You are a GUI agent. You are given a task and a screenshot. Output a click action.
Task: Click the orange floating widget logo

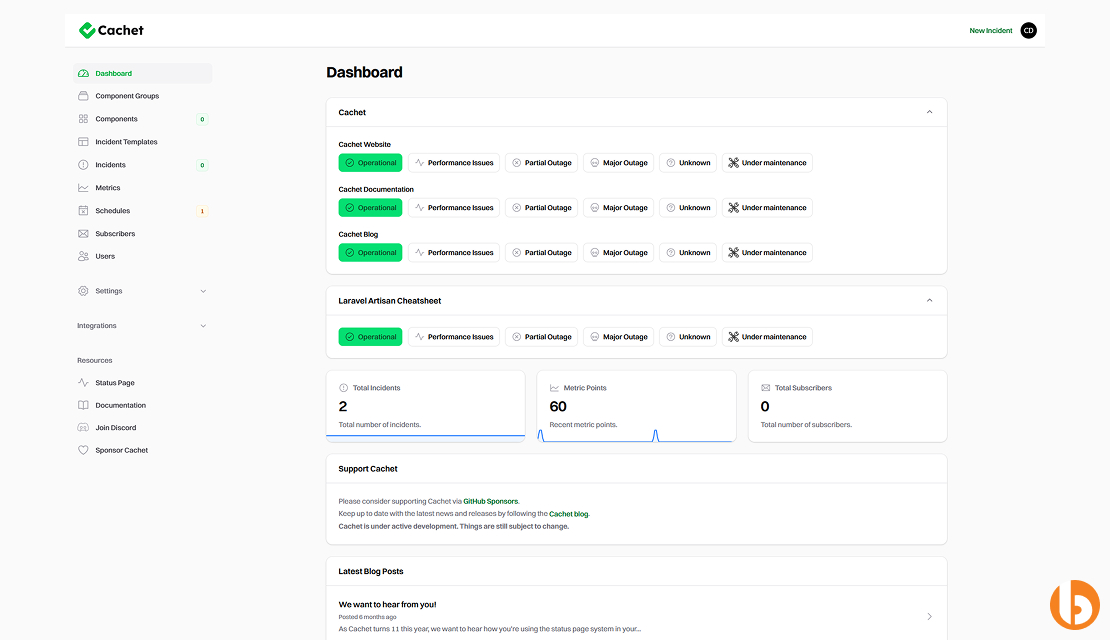1074,605
